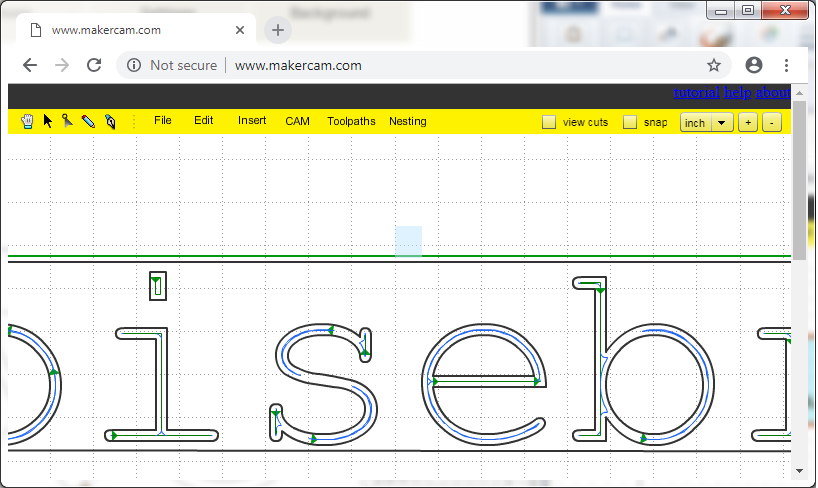
Task: Open the Chrome profile avatar
Action: tap(754, 65)
